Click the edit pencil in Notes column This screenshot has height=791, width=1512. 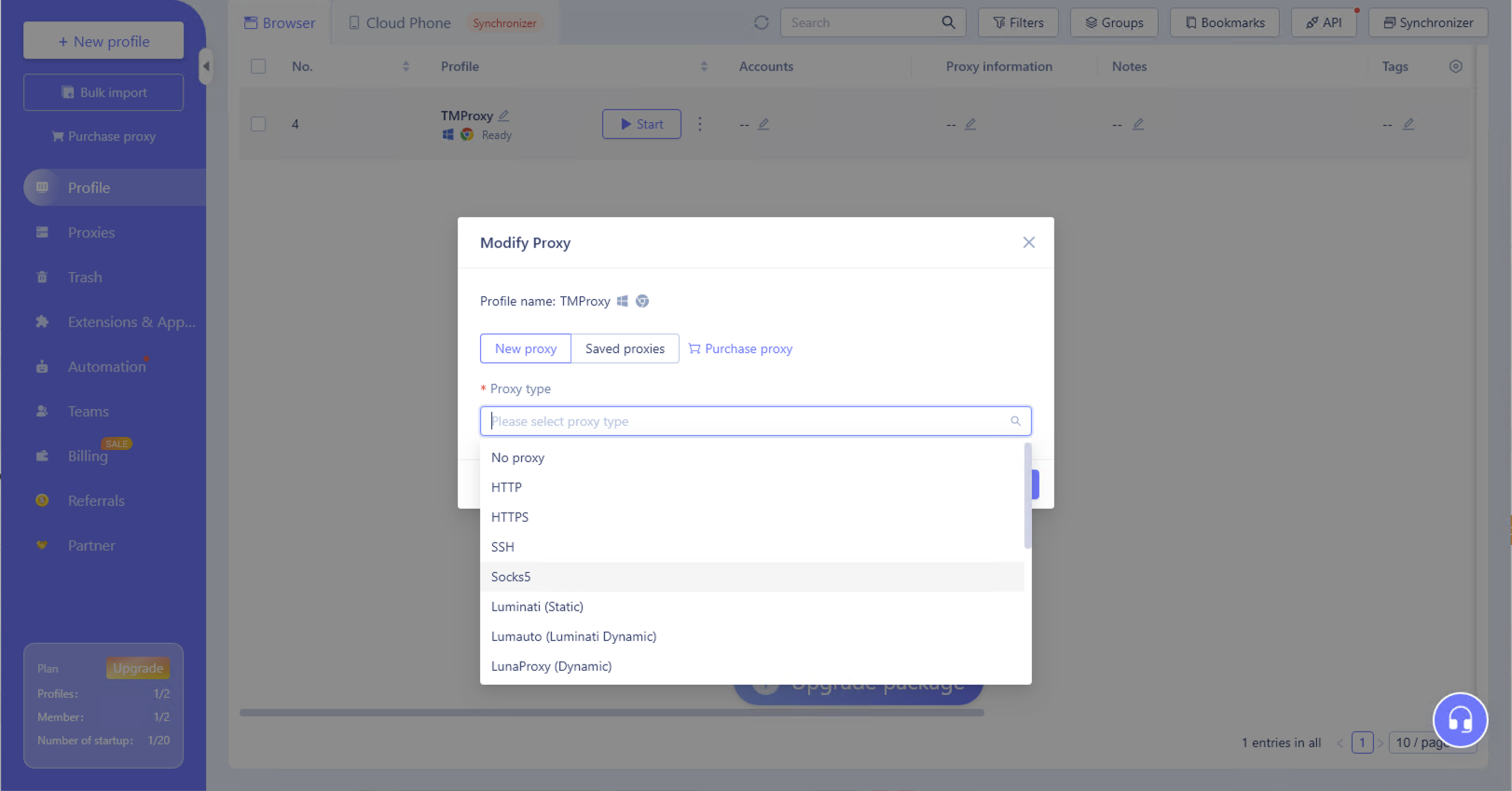click(1138, 124)
